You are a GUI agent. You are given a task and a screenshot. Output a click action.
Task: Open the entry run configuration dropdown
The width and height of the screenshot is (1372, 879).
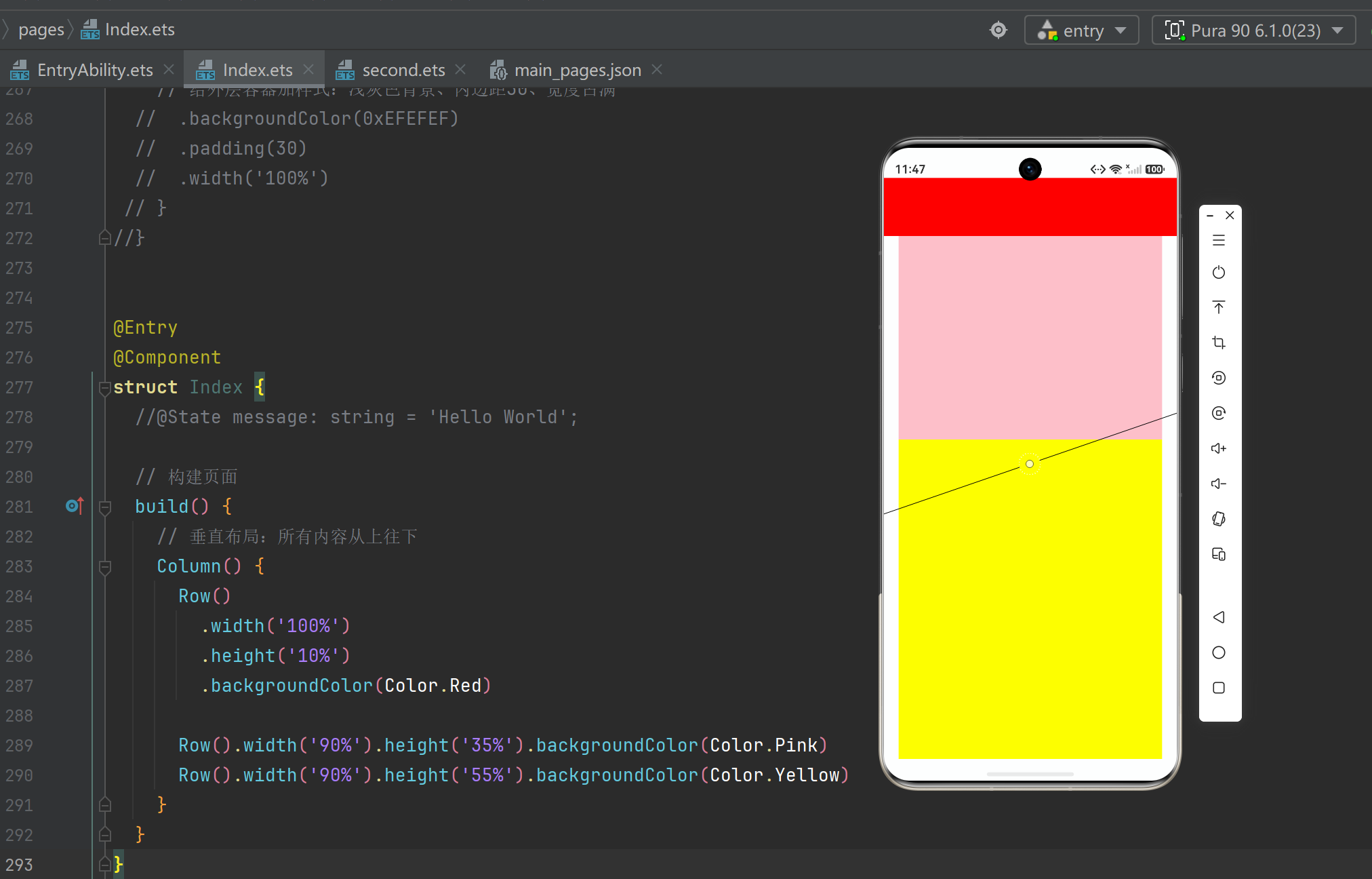tap(1081, 31)
